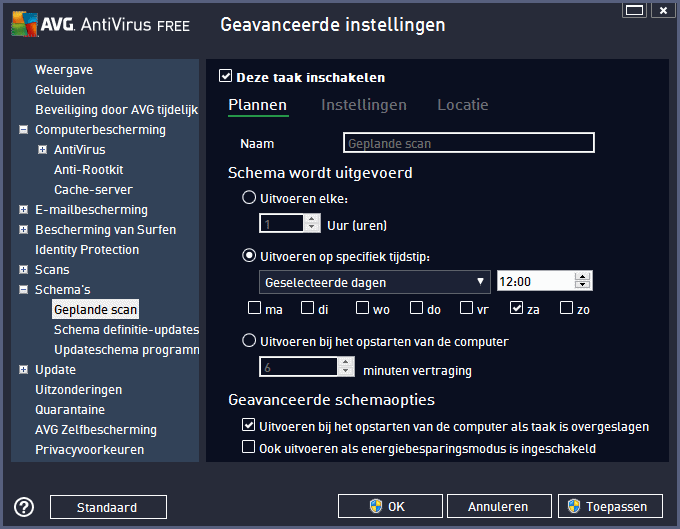Screen dimensions: 680x529
Task: Click the window maximize icon
Action: pyautogui.click(x=634, y=10)
